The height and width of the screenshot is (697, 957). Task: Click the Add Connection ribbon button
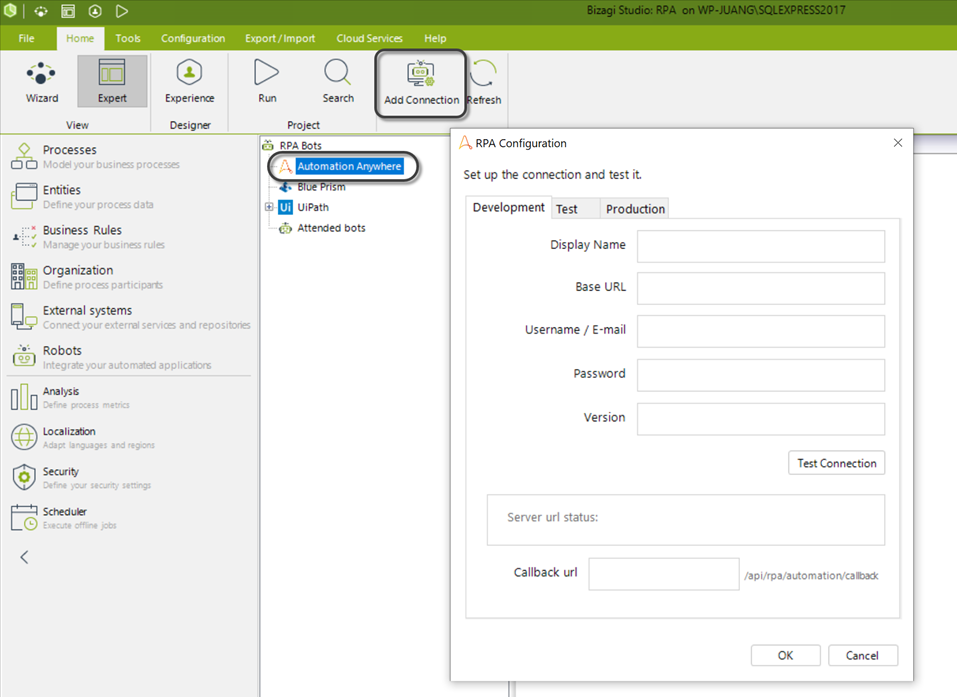point(421,83)
